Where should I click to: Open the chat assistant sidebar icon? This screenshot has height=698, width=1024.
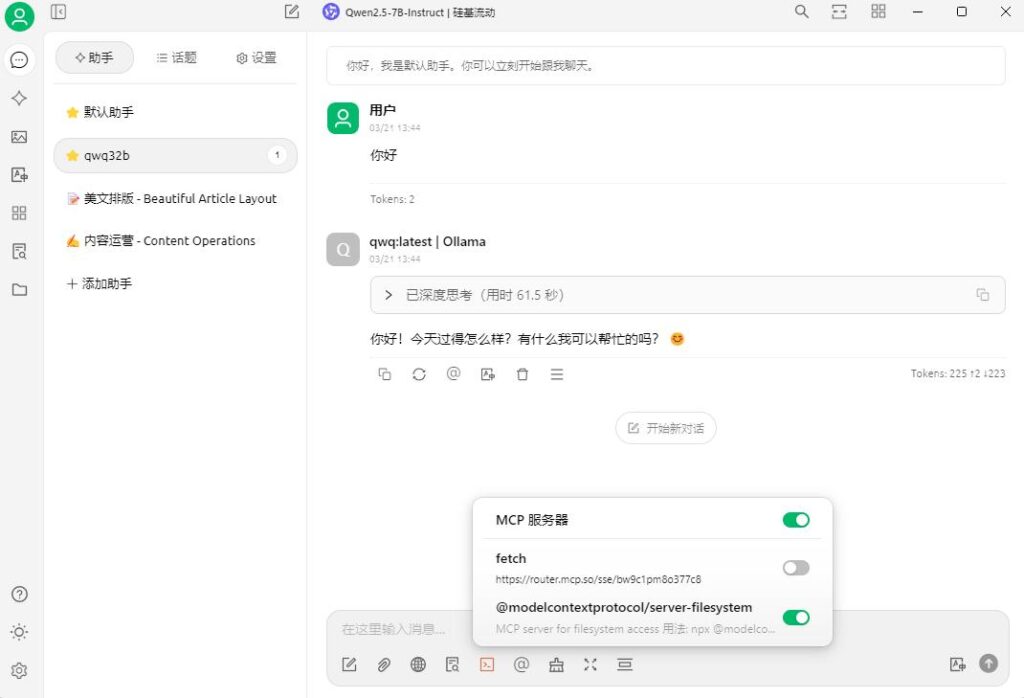click(20, 60)
